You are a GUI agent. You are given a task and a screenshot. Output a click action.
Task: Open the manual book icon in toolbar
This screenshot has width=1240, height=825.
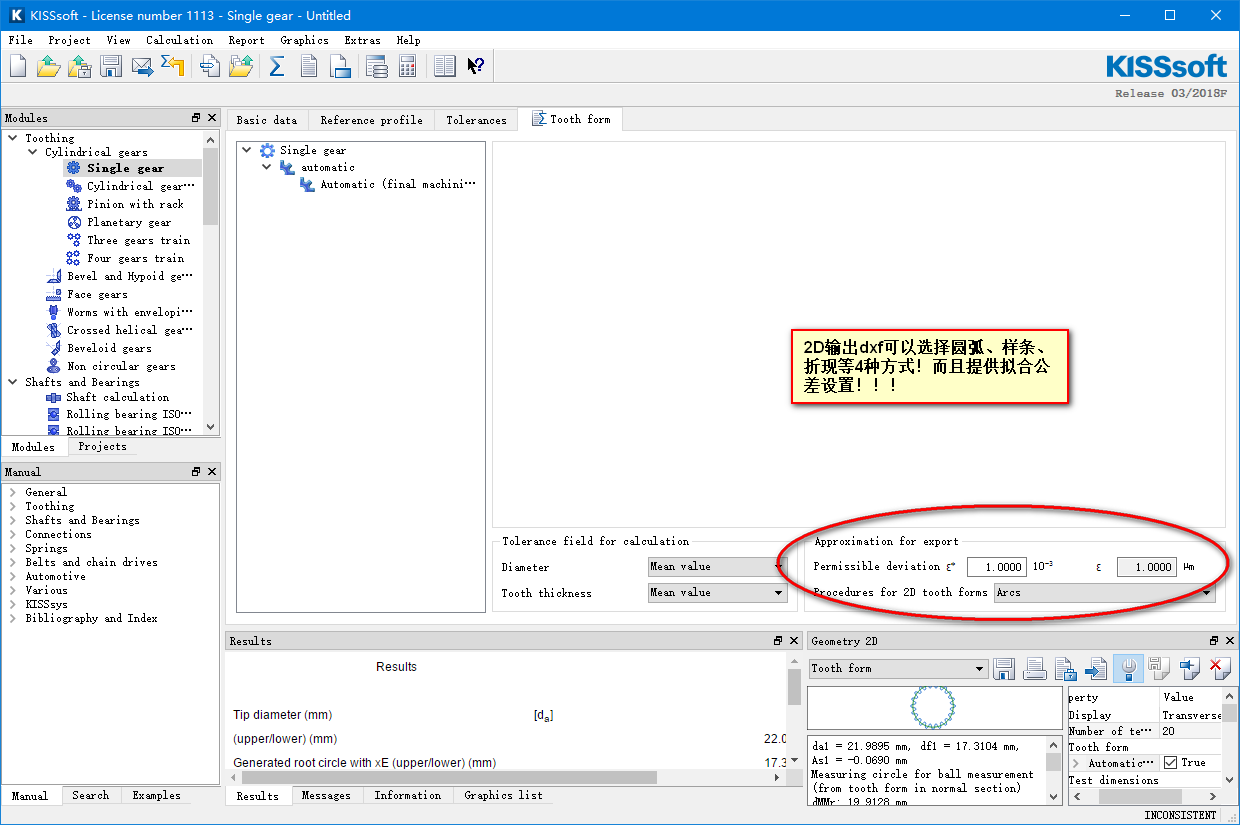(445, 66)
